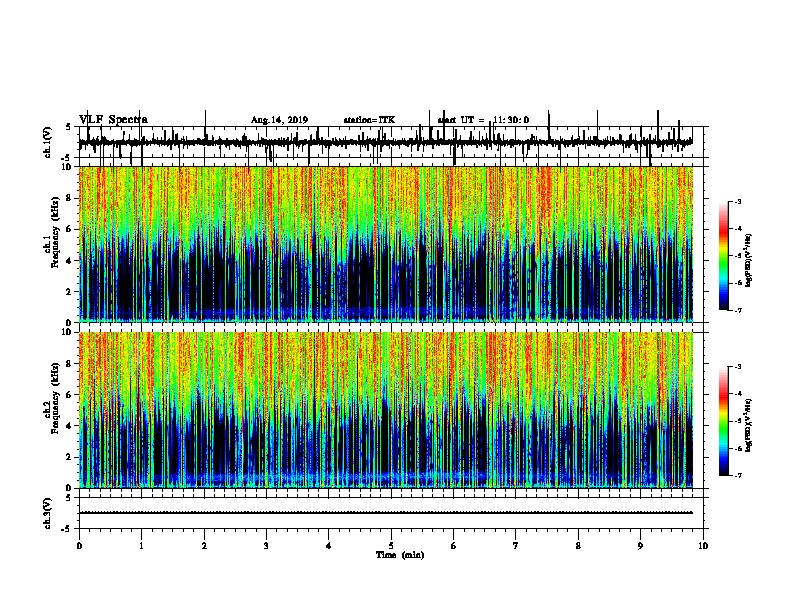Click the "station=ITK" header label
Viewport: 792px width, 612px height.
[x=369, y=120]
